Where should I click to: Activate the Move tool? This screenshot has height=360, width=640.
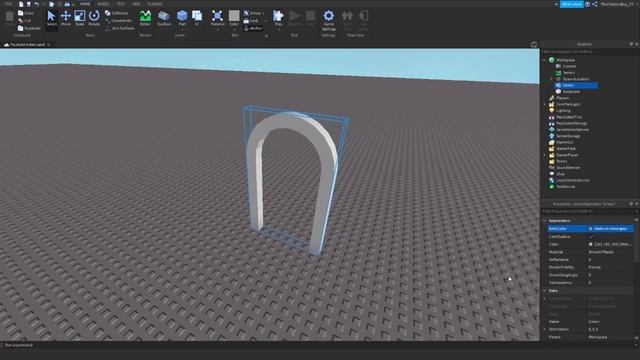(x=66, y=19)
